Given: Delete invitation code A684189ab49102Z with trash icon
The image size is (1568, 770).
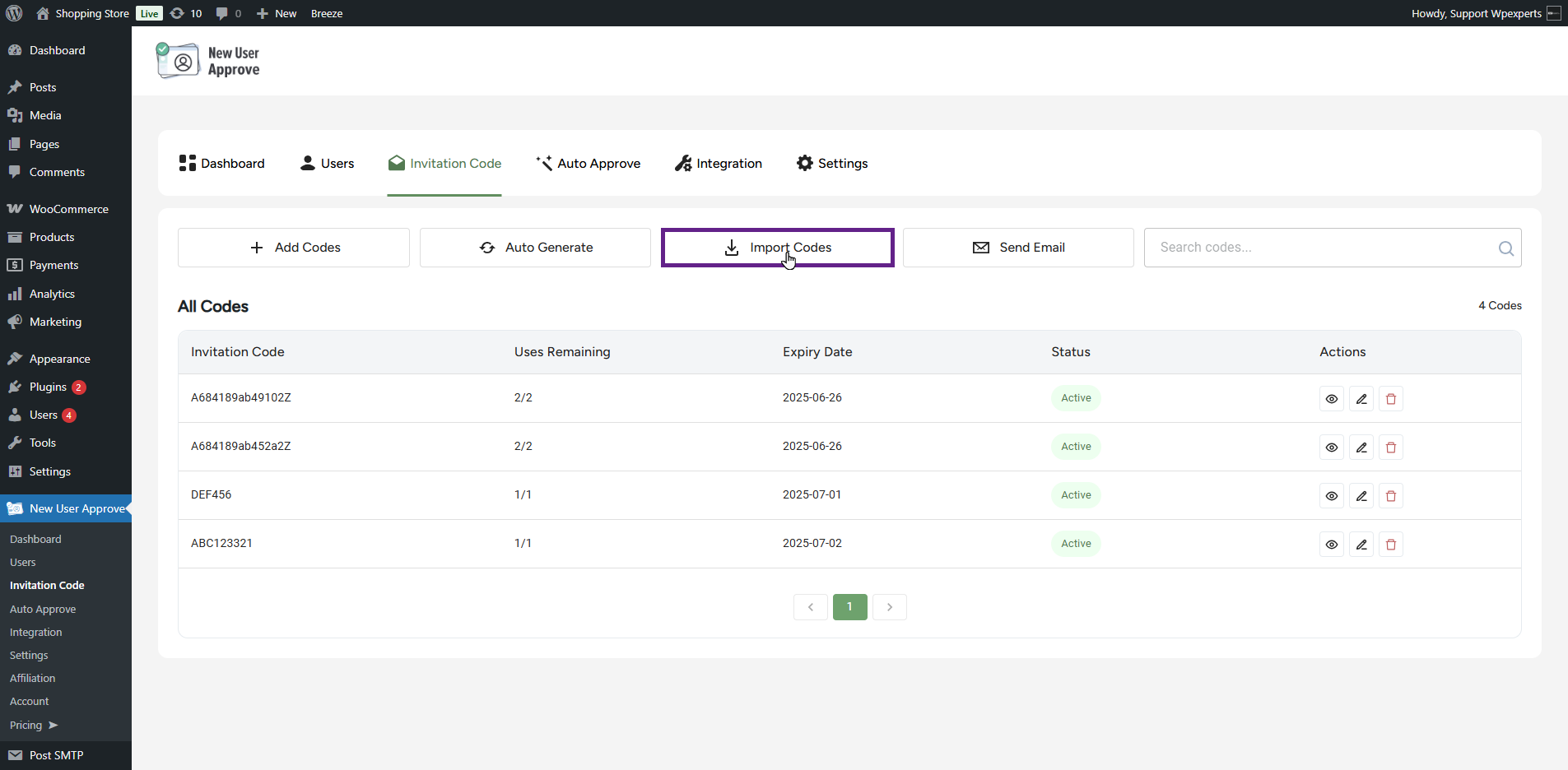Looking at the screenshot, I should tap(1391, 399).
